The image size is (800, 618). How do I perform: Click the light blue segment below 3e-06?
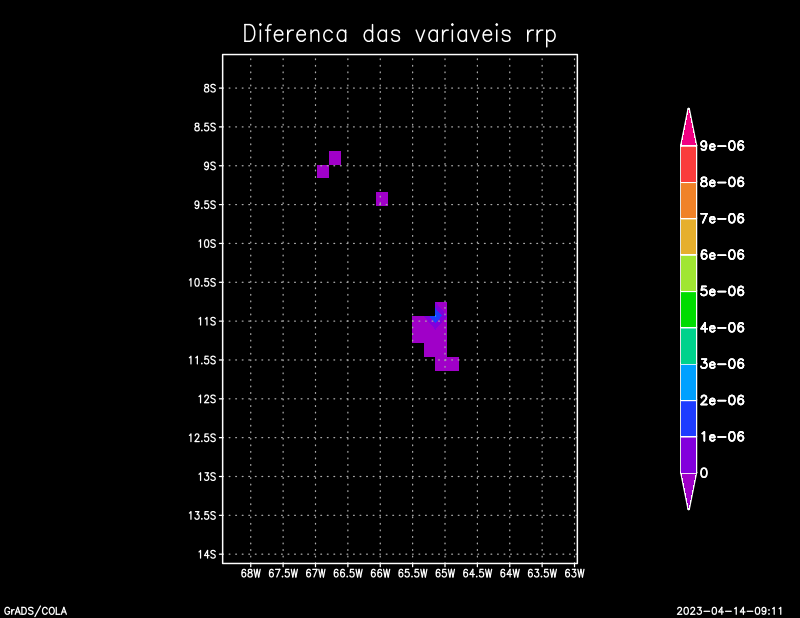pos(688,381)
